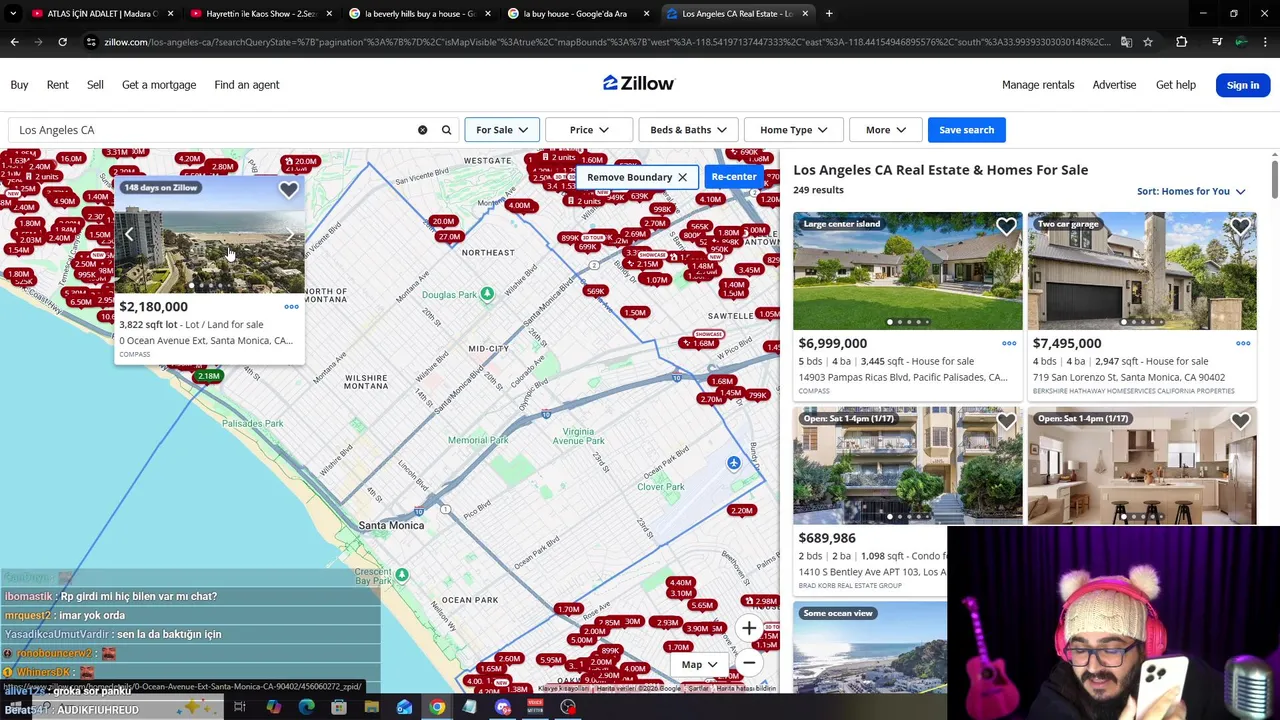1280x720 pixels.
Task: Open the $7,495,000 Two car garage photo
Action: (x=1142, y=271)
